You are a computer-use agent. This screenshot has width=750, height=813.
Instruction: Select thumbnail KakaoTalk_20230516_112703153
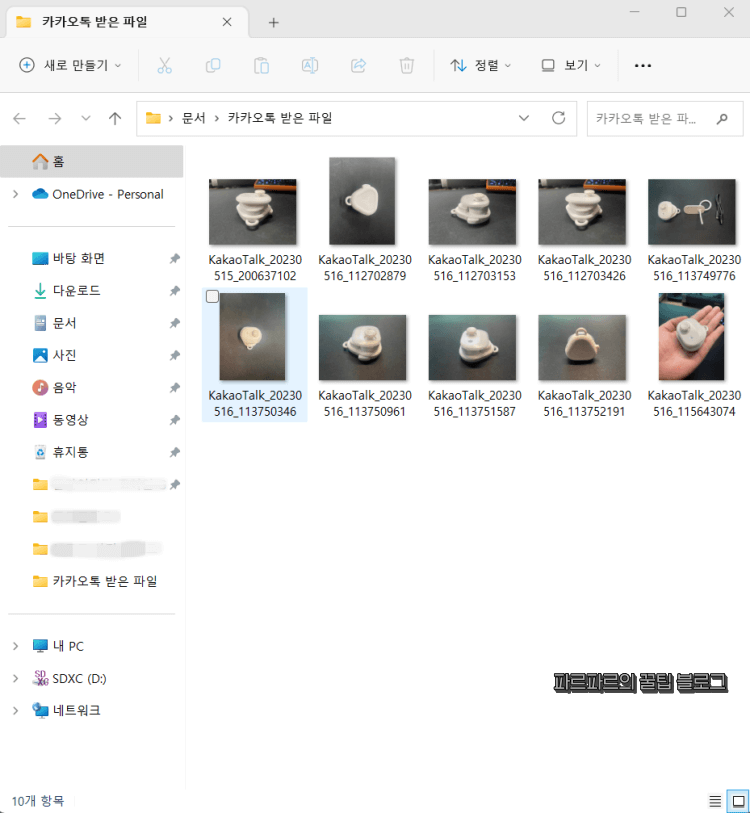[472, 212]
